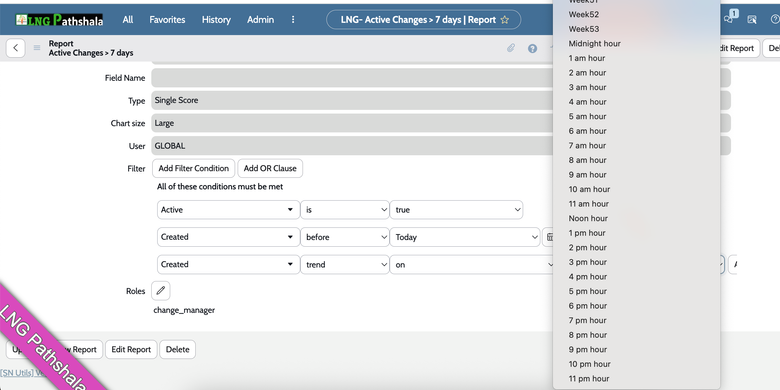Open the Active field dropdown
The width and height of the screenshot is (780, 390).
point(228,210)
